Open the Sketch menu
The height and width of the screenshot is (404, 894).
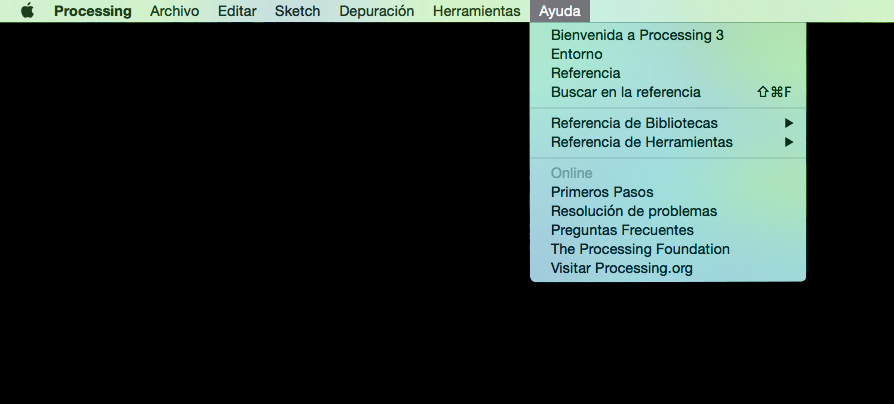point(297,11)
